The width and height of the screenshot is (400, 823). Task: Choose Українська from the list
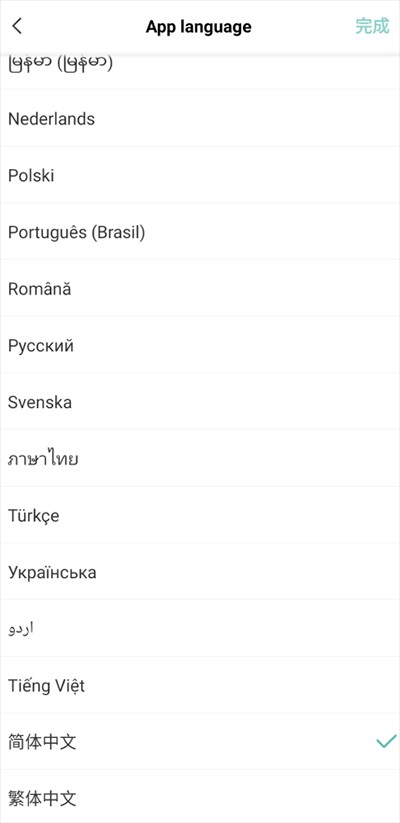pyautogui.click(x=200, y=572)
